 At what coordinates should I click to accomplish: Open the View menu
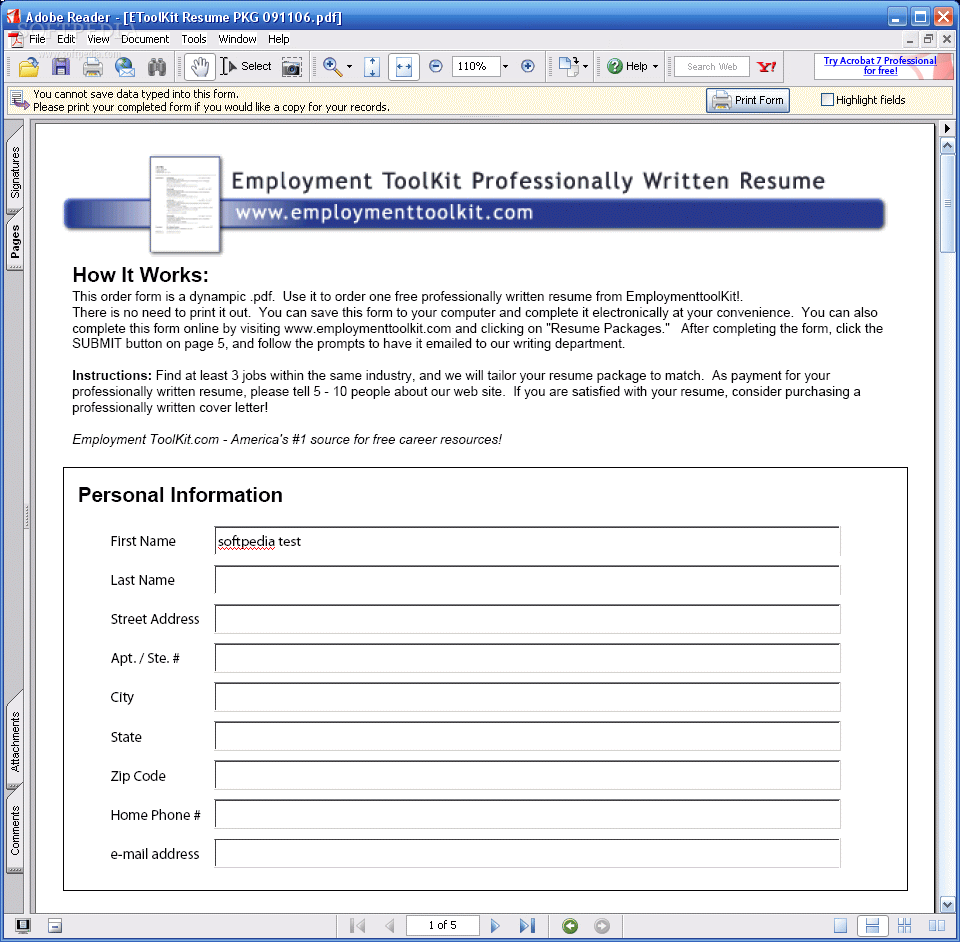point(98,39)
